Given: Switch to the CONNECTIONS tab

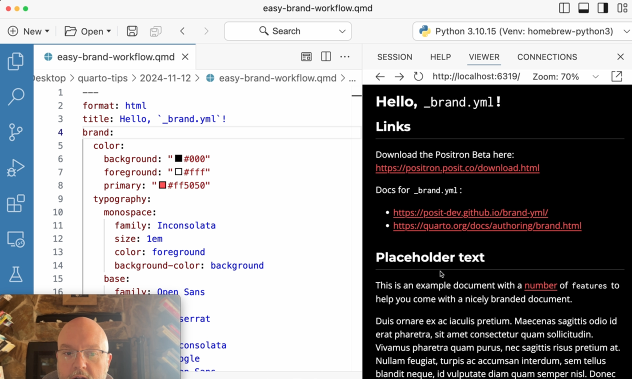Looking at the screenshot, I should pos(547,57).
